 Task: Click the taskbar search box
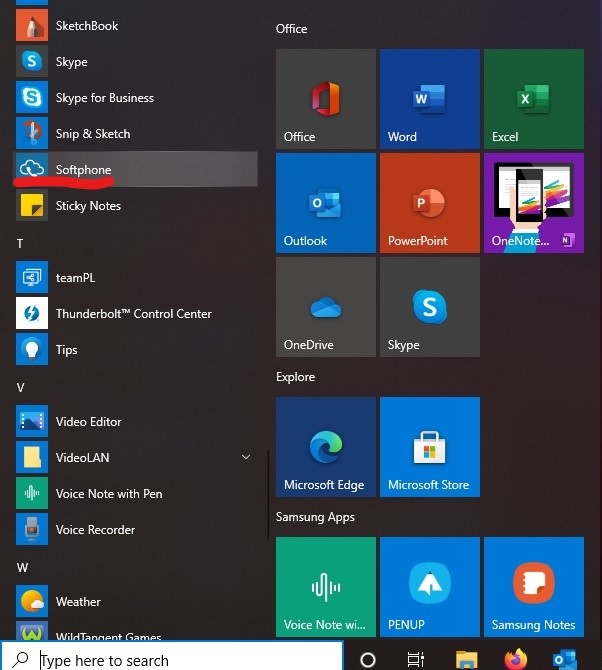172,656
